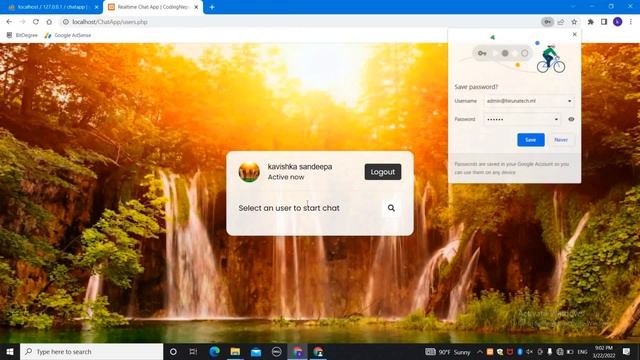640x360 pixels.
Task: View site information icon next to URL
Action: click(65, 22)
